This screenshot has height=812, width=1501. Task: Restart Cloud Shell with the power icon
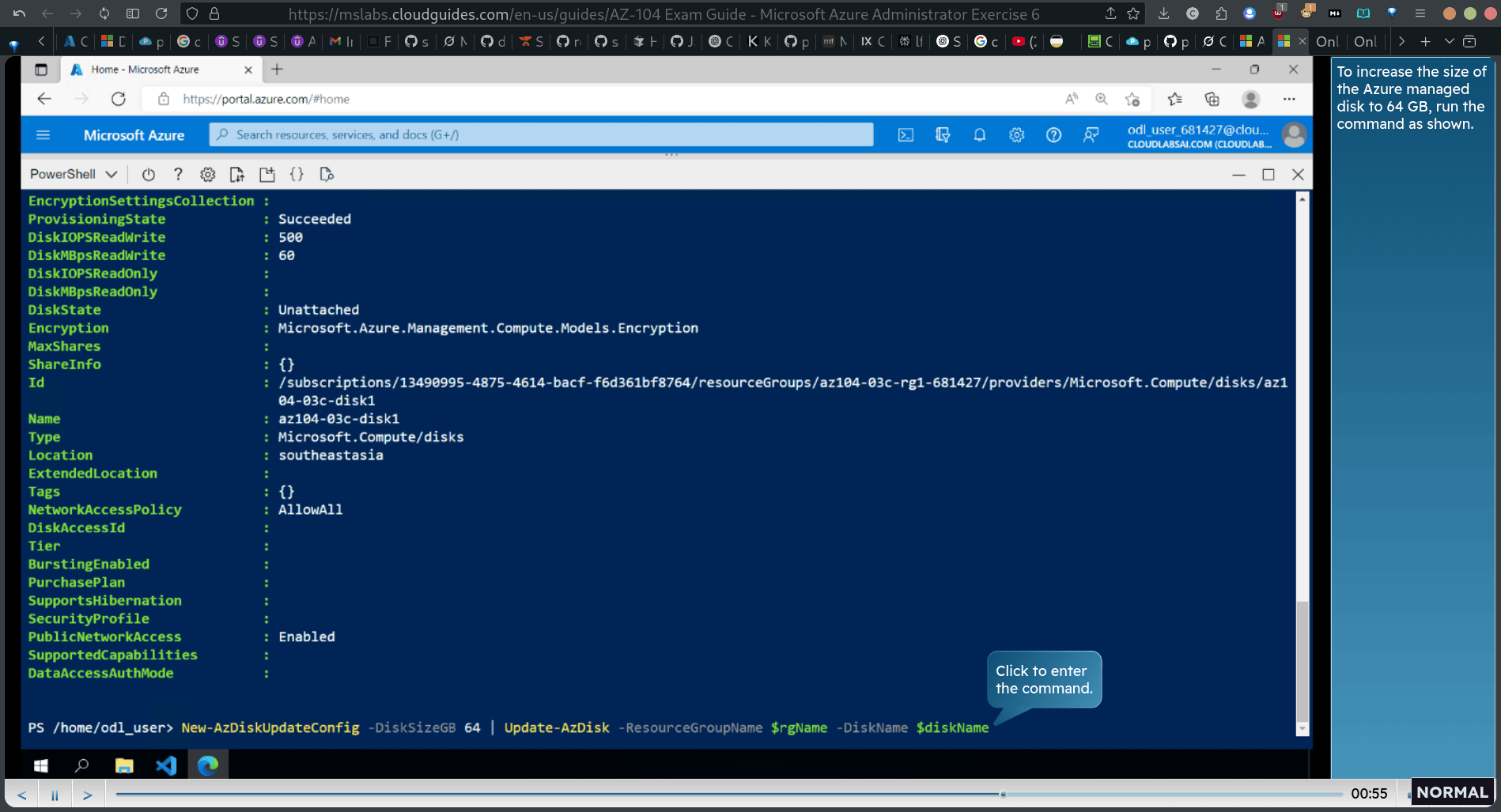(148, 175)
